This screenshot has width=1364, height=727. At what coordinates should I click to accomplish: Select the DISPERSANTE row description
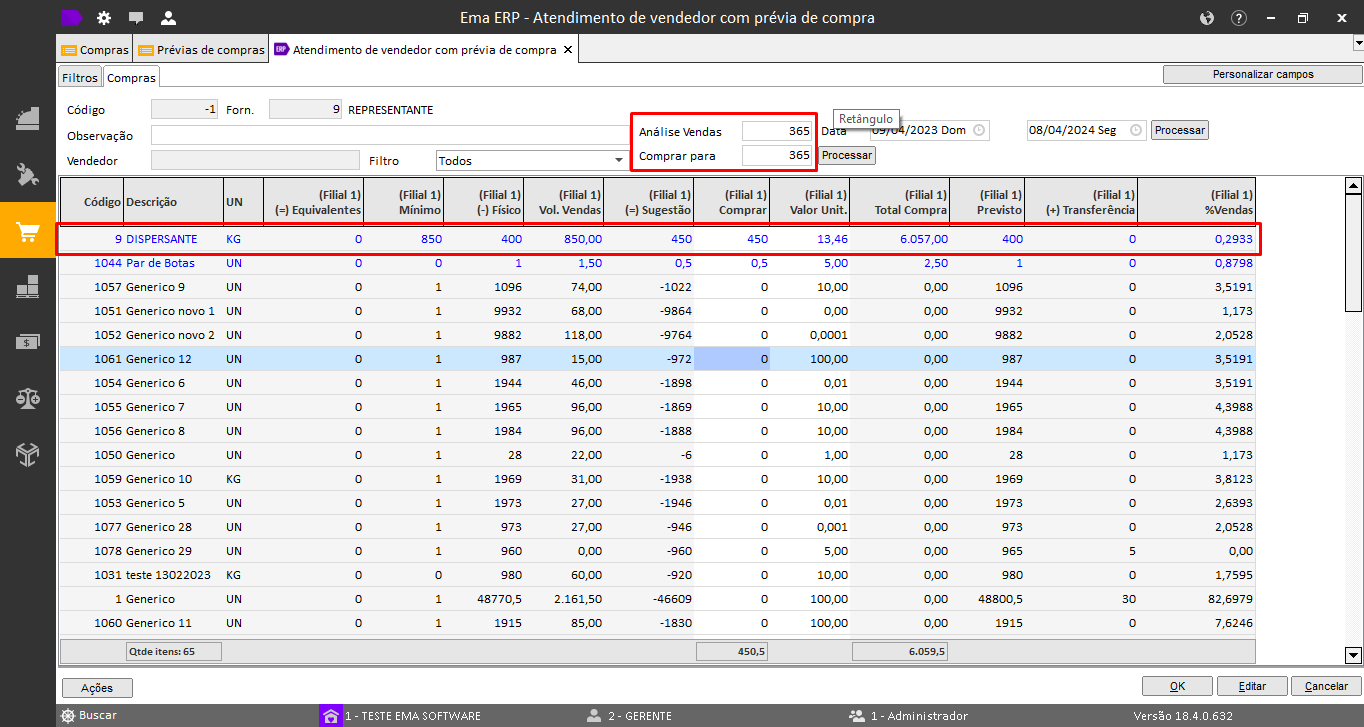(162, 240)
